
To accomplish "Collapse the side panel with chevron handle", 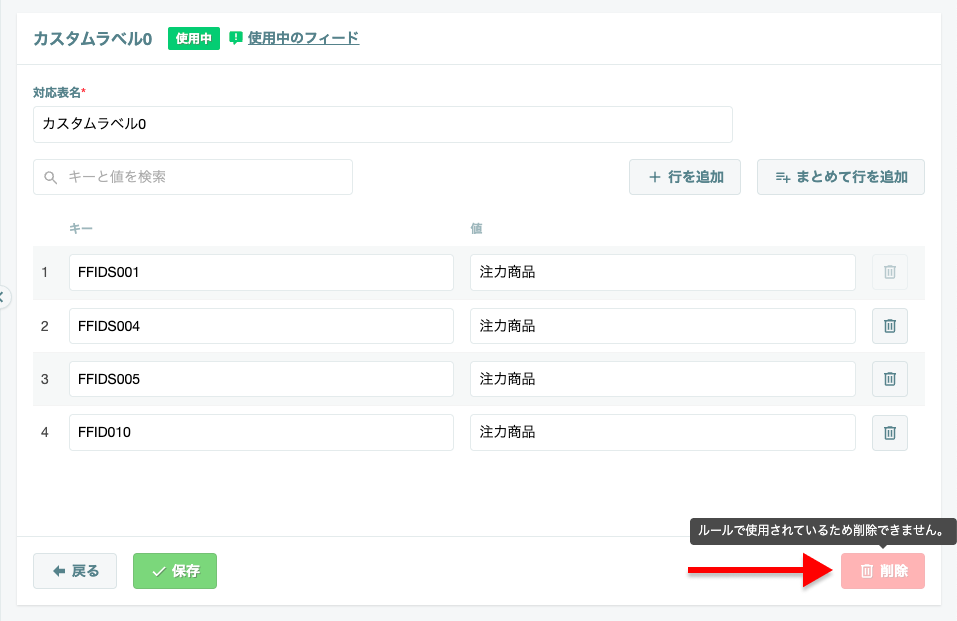I will point(3,297).
